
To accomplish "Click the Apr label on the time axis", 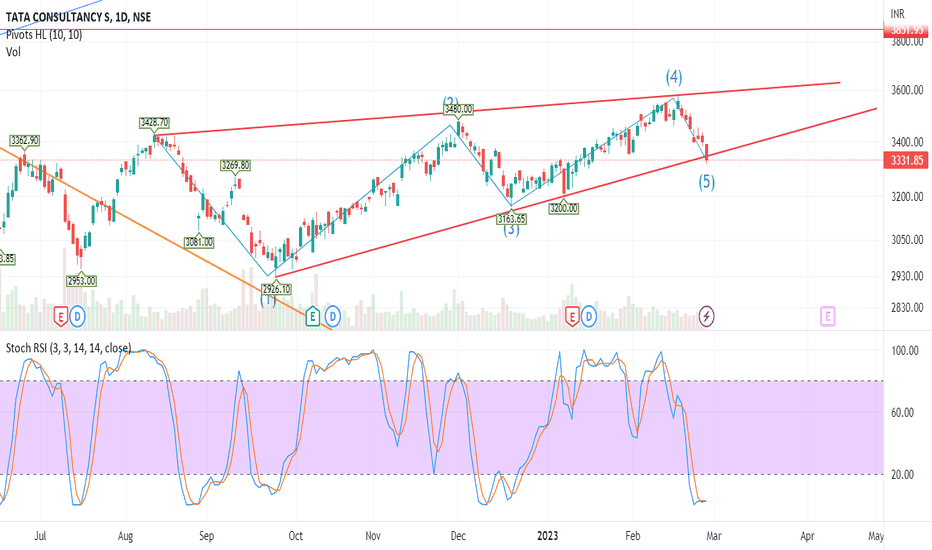I will (x=807, y=536).
